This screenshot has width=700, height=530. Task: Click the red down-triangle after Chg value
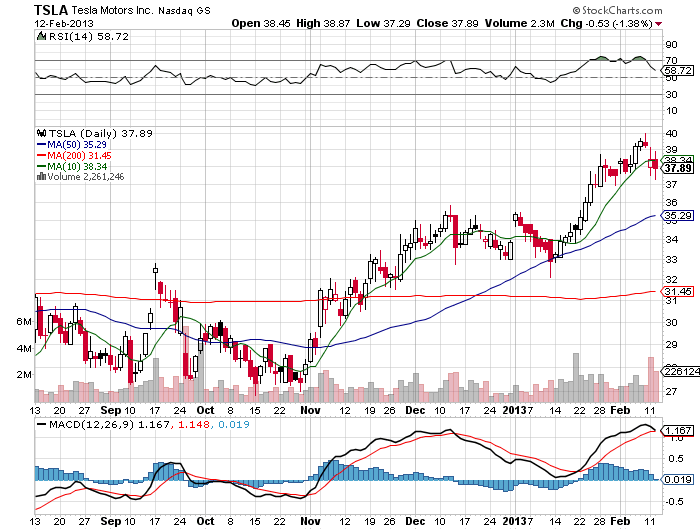pyautogui.click(x=659, y=24)
